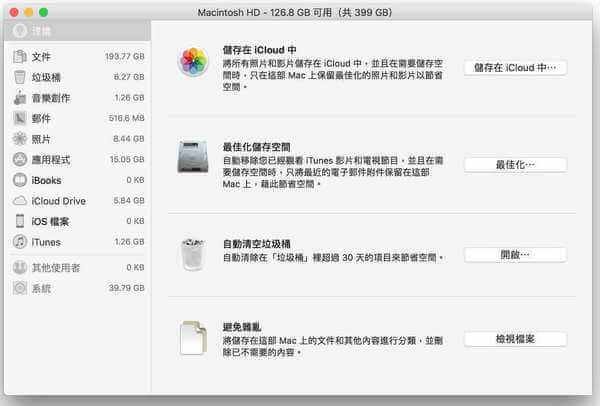Screen dimensions: 600x406
Task: Click the 文件 documents icon in the sidebar
Action: click(x=20, y=57)
